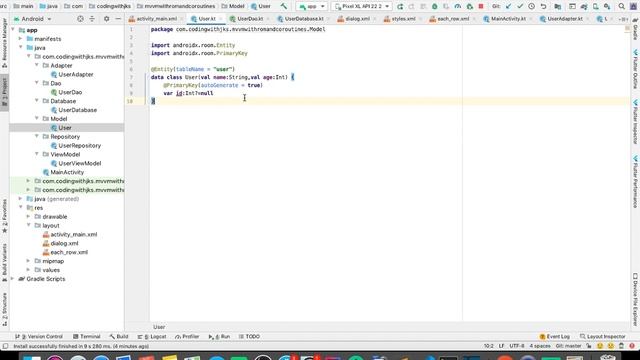The height and width of the screenshot is (360, 640).
Task: Open Git history clock icon
Action: point(531,7)
